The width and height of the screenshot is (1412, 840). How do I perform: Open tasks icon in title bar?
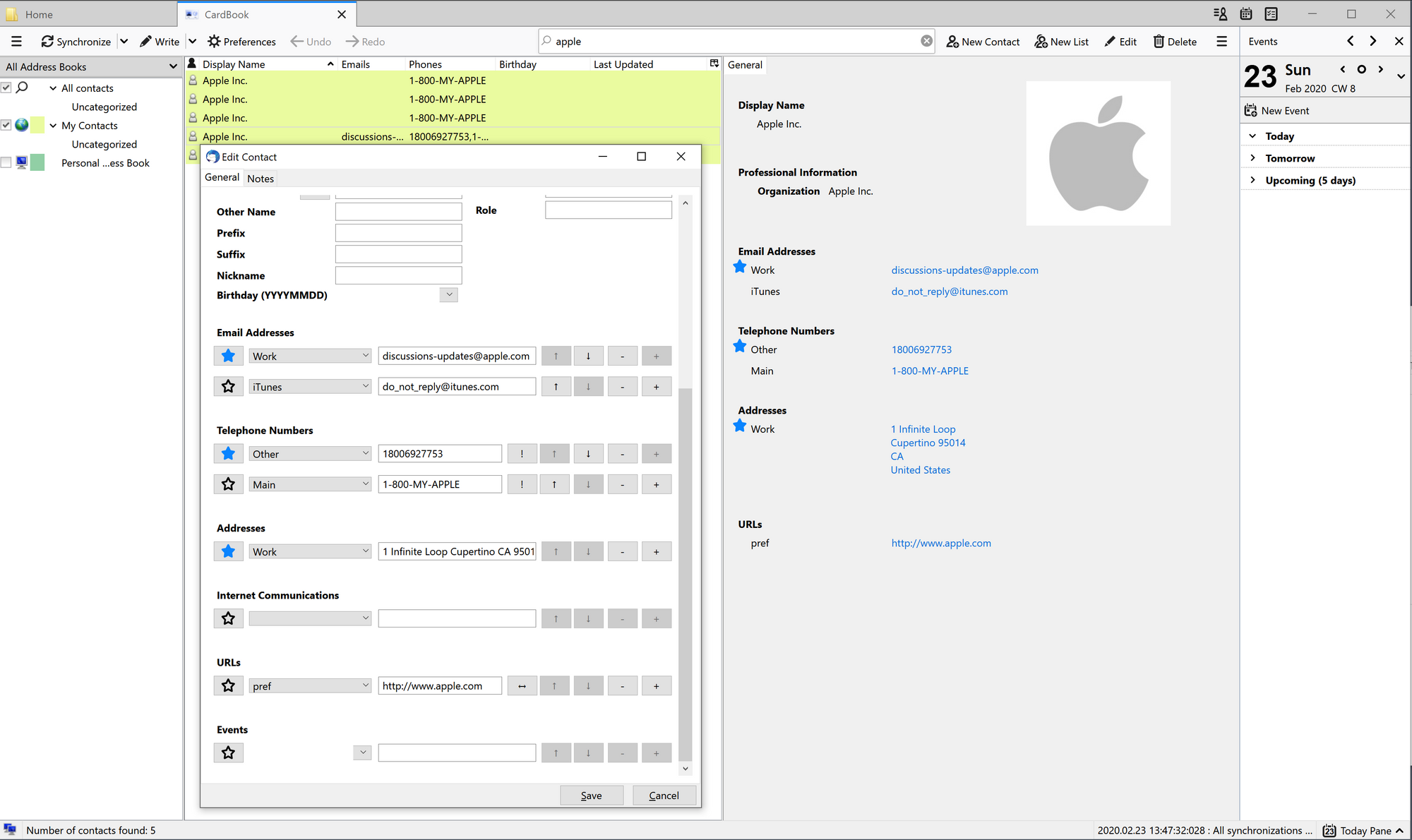pyautogui.click(x=1272, y=14)
